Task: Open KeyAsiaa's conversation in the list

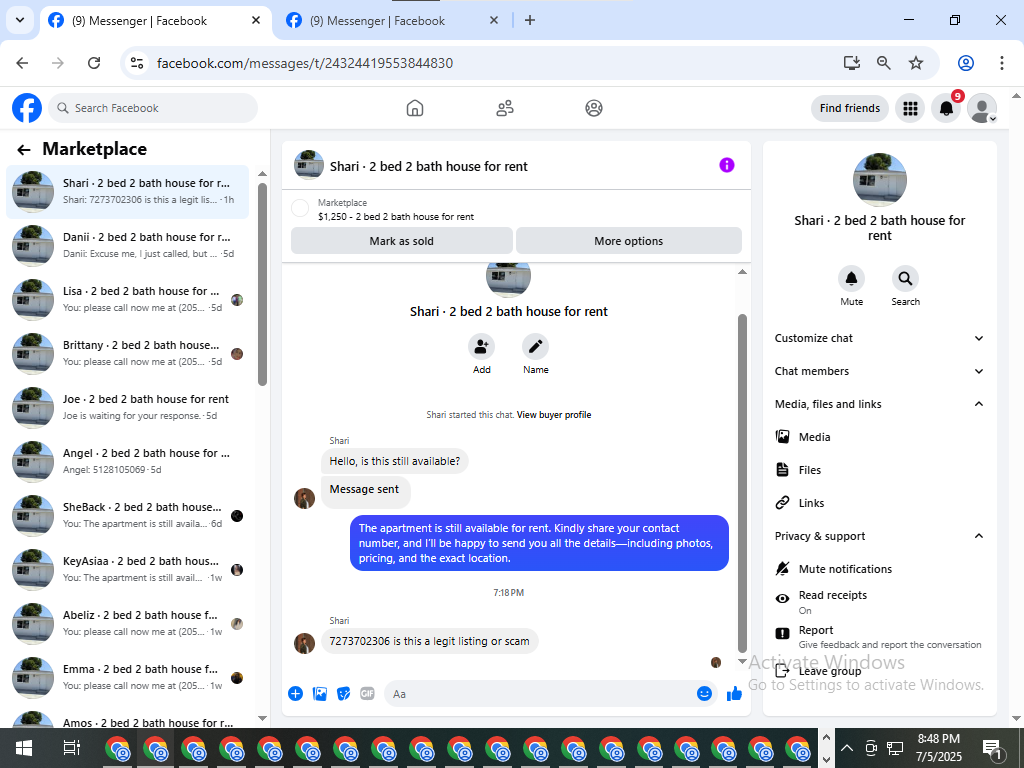Action: (127, 569)
